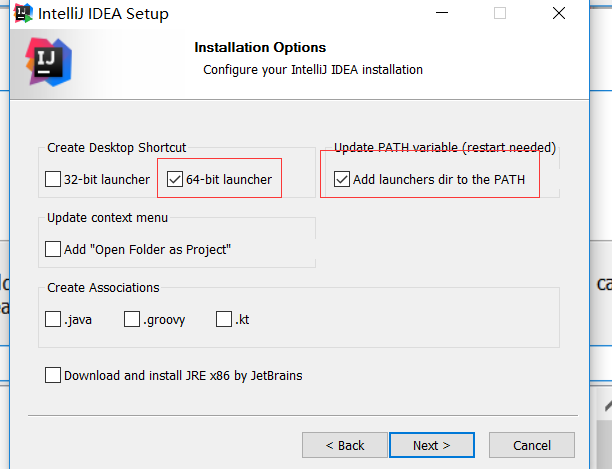612x469 pixels.
Task: Toggle Add launchers dir to the PATH
Action: (x=342, y=180)
